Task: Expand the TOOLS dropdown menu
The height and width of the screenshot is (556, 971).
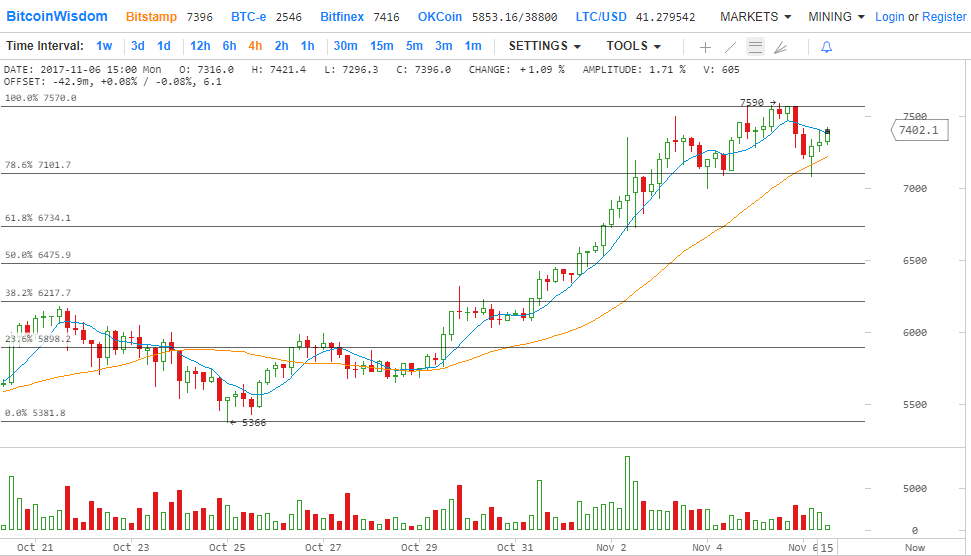Action: pyautogui.click(x=633, y=46)
